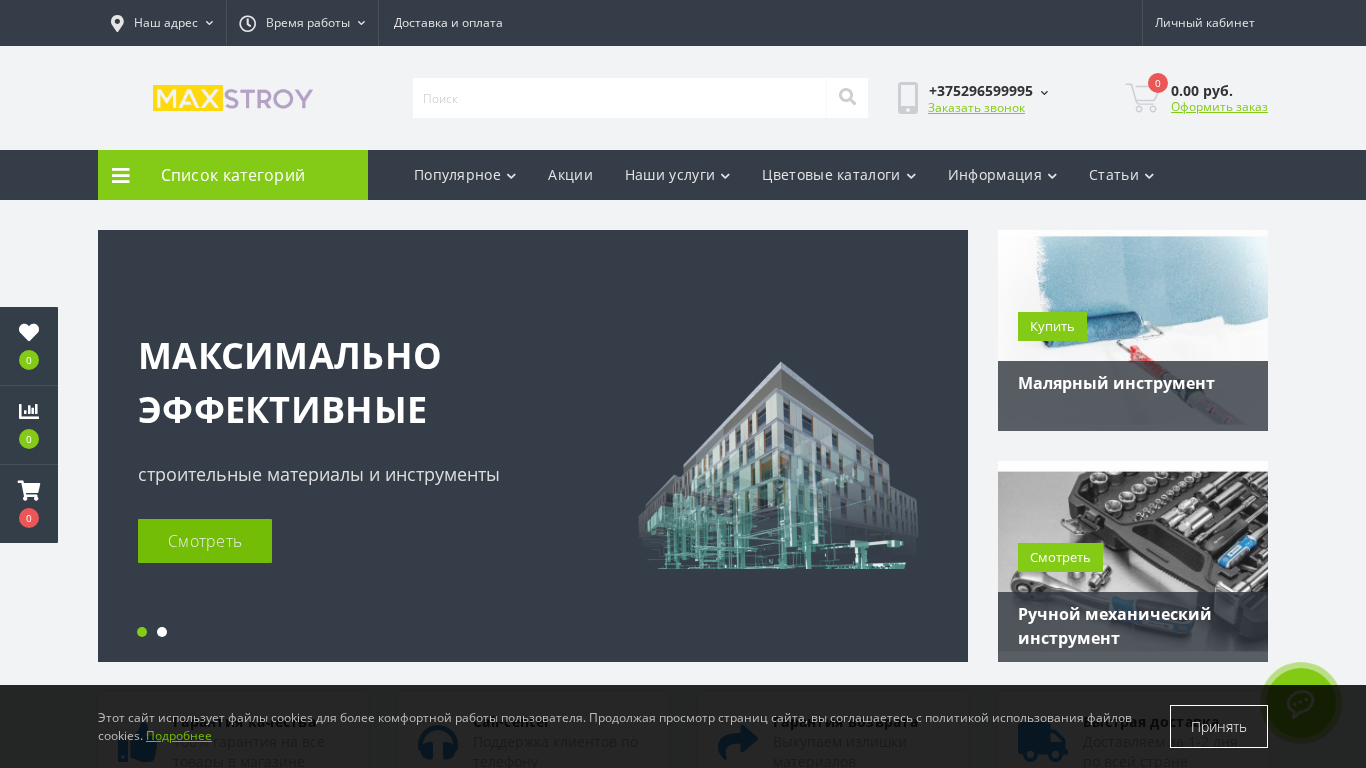Click the MaxStroy logo
Screen dimensions: 1366x768
[x=233, y=98]
